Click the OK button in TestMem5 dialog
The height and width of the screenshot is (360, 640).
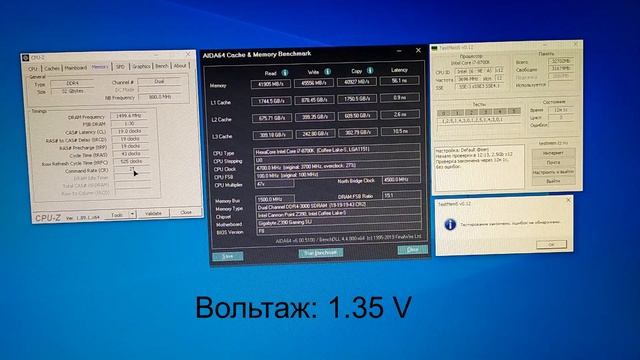point(551,244)
